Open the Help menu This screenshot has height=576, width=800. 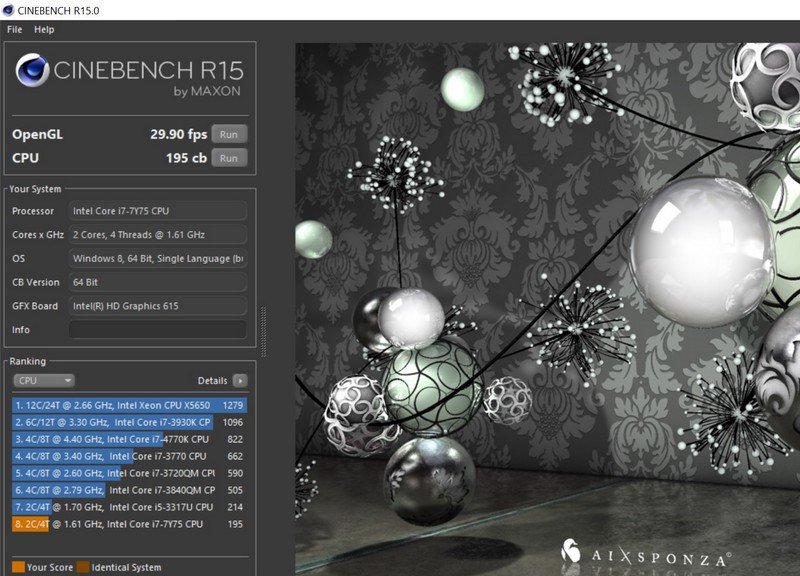(x=44, y=30)
